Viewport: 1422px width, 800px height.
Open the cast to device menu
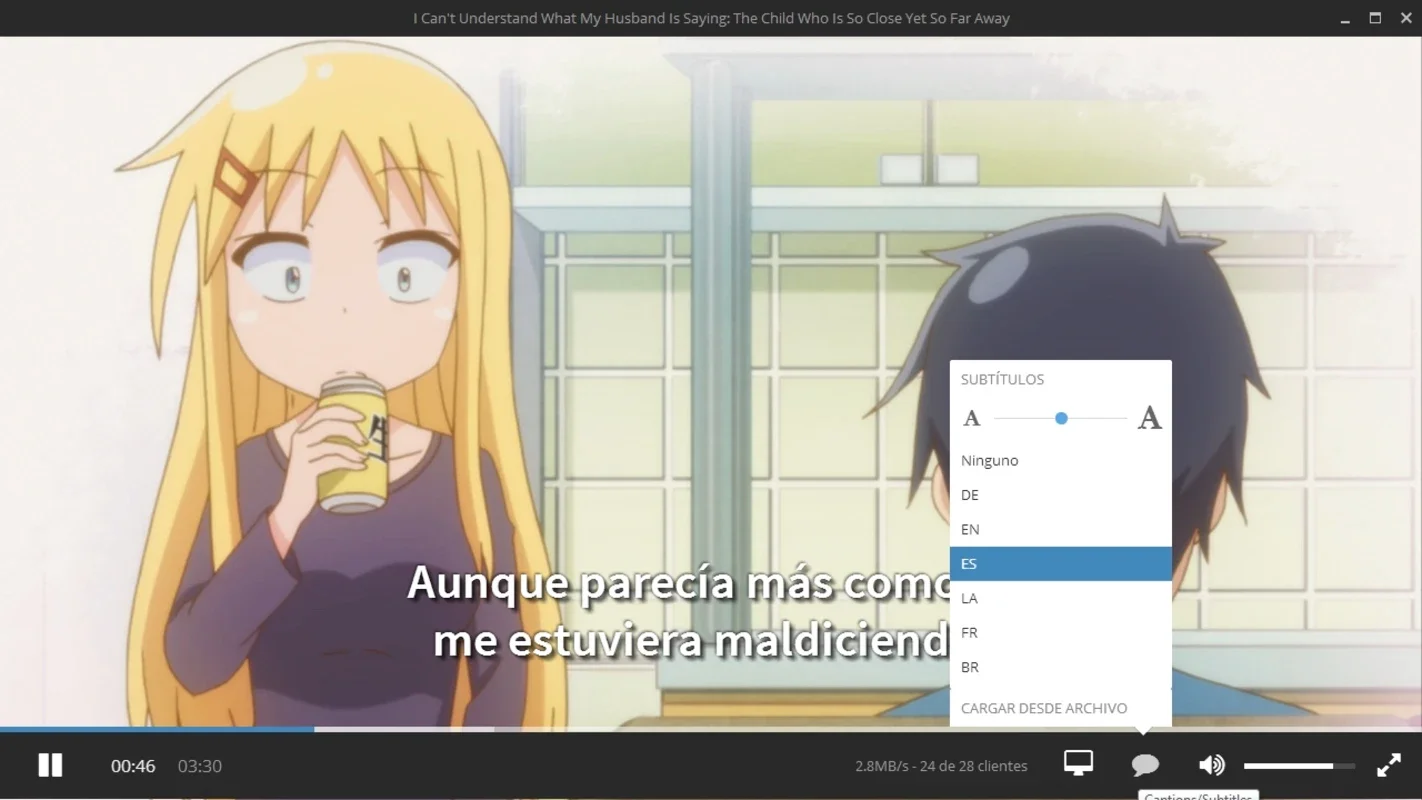coord(1078,764)
